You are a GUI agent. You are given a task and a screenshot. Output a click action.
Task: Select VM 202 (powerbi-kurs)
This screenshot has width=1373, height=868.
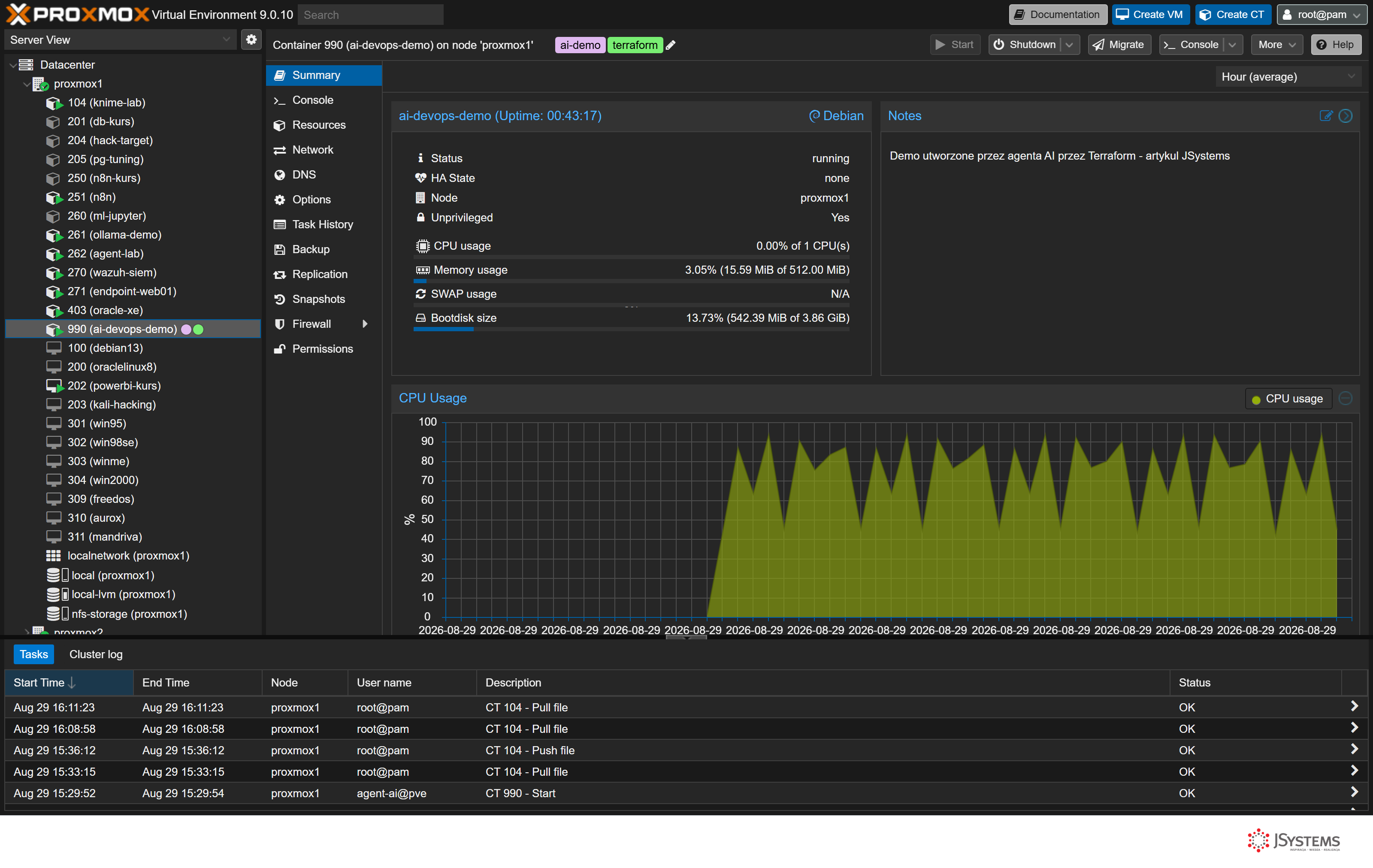(114, 386)
